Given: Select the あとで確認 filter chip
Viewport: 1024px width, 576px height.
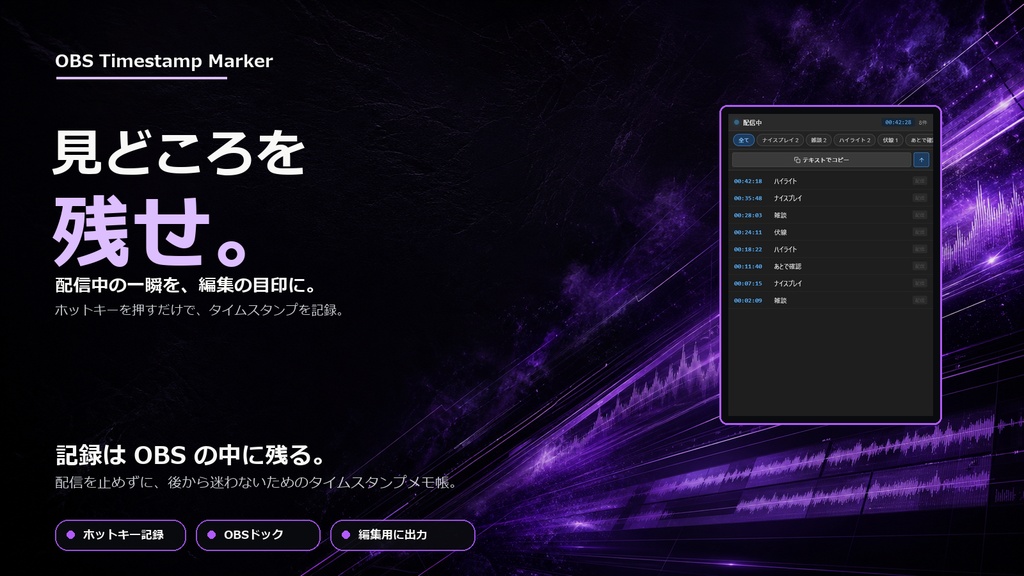Looking at the screenshot, I should (x=920, y=140).
